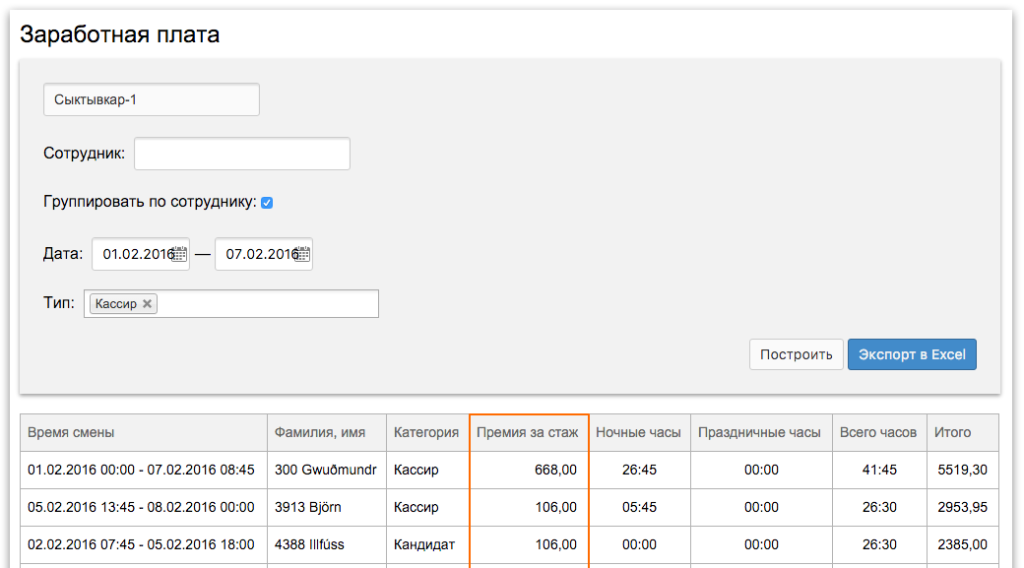Click total hours value 41:45
Viewport: 1024px width, 568px height.
pos(879,469)
